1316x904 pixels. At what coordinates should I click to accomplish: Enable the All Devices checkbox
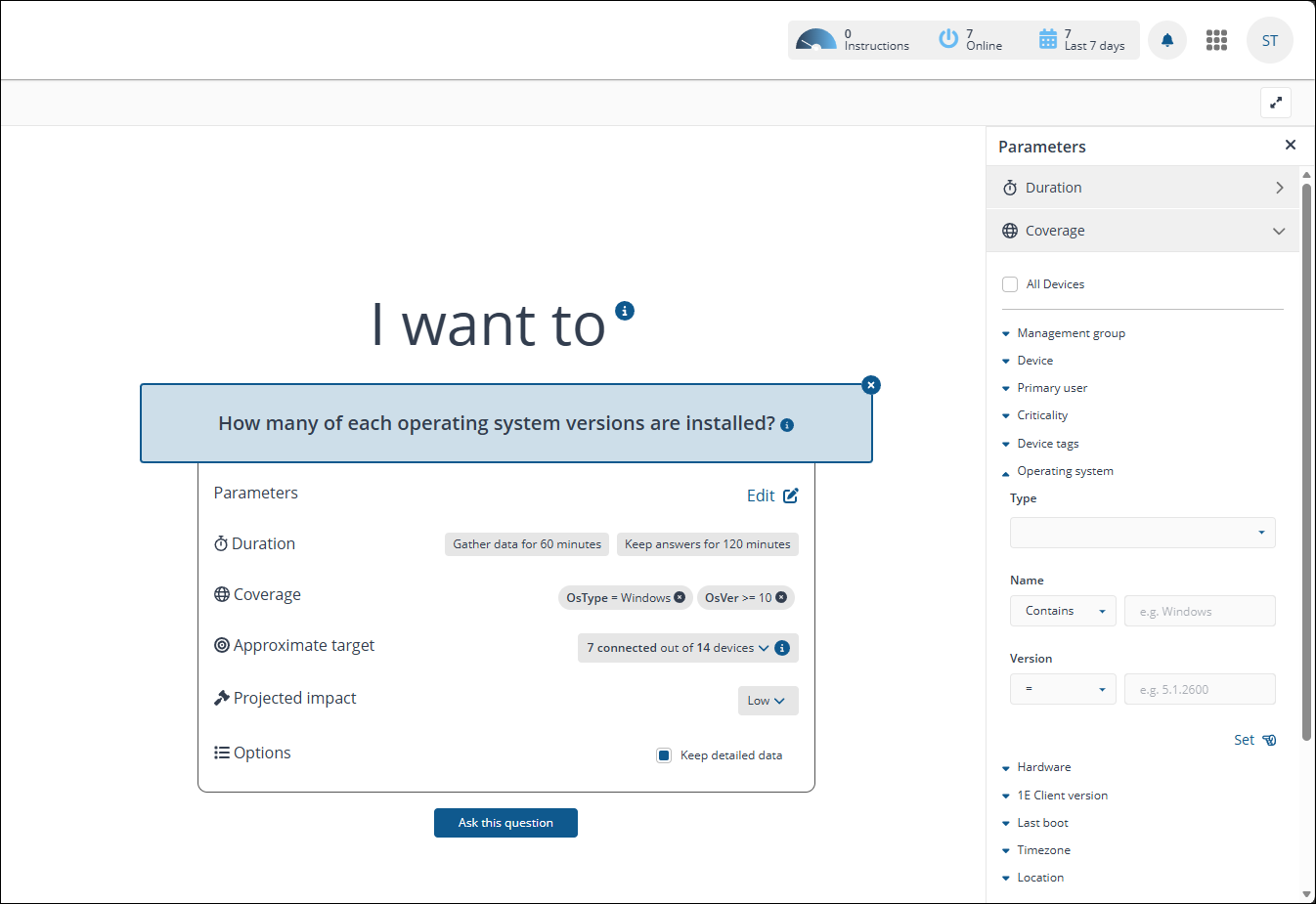point(1010,284)
